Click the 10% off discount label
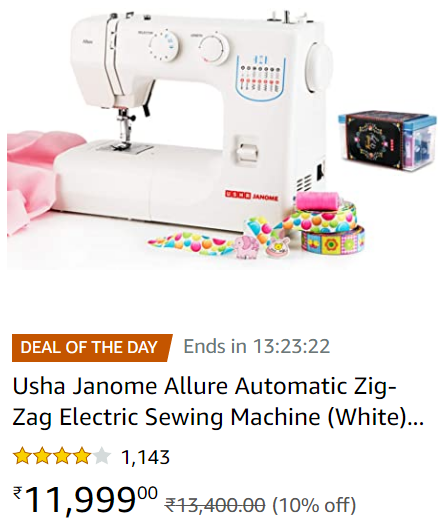The image size is (441, 525). pos(314,505)
